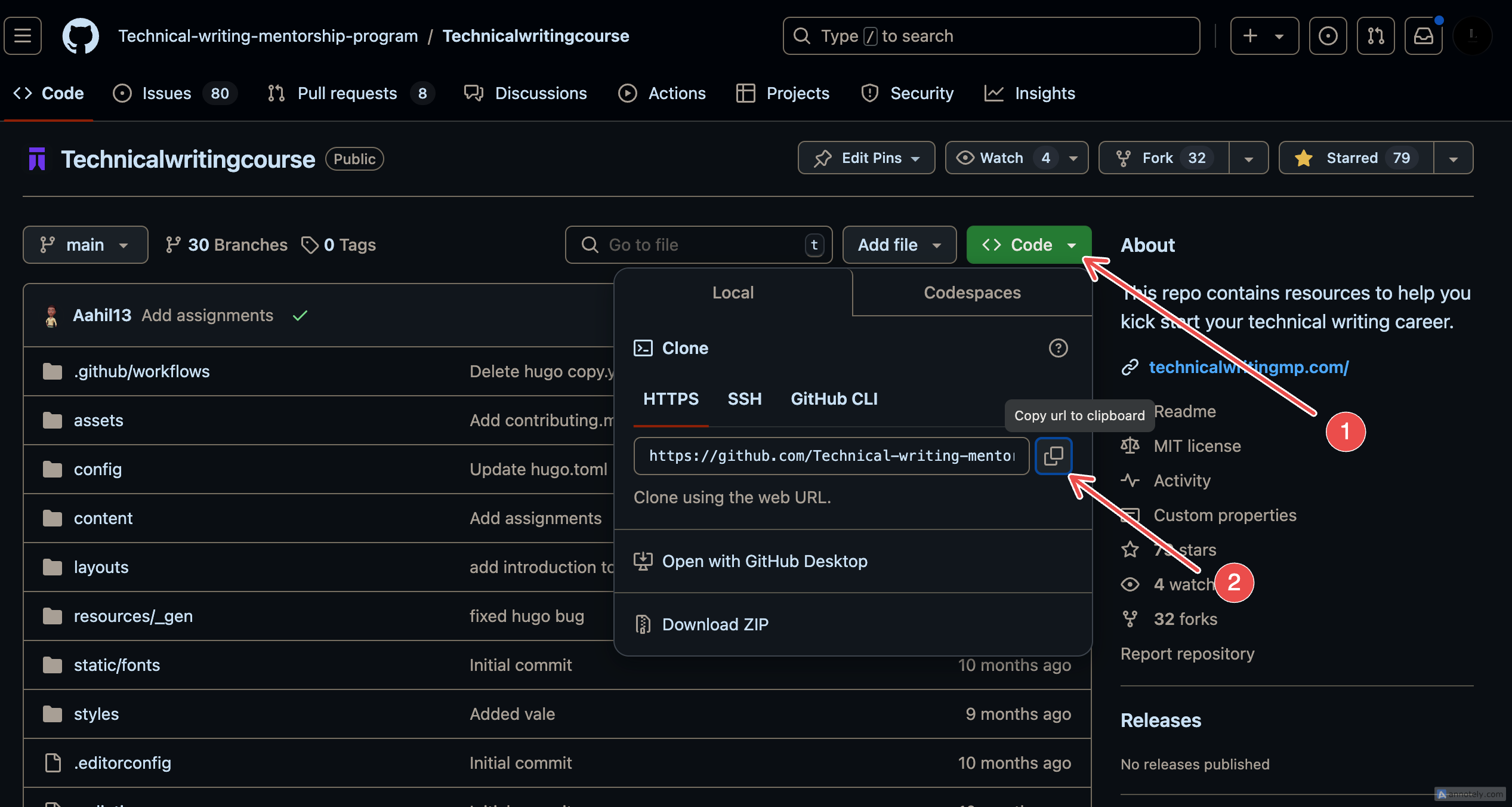Screen dimensions: 1512x807
Task: Open the pull requests shortcut icon in header
Action: pos(1375,36)
